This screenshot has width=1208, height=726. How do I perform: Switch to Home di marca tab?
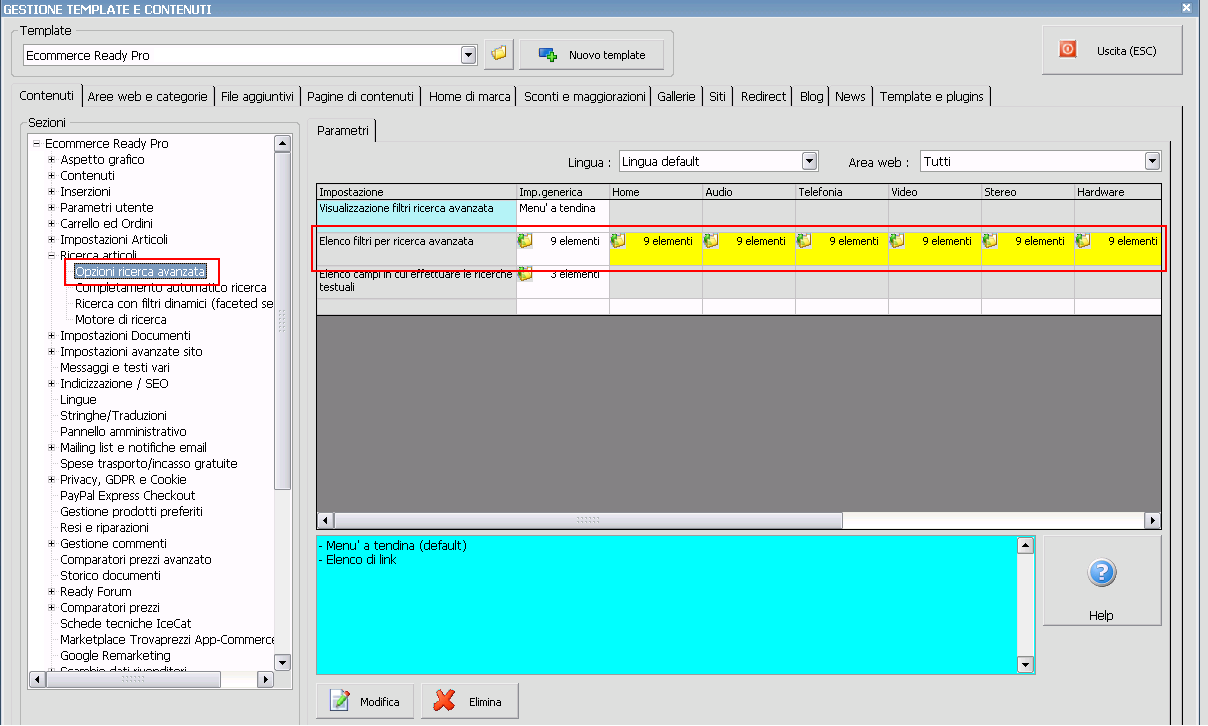(x=469, y=96)
